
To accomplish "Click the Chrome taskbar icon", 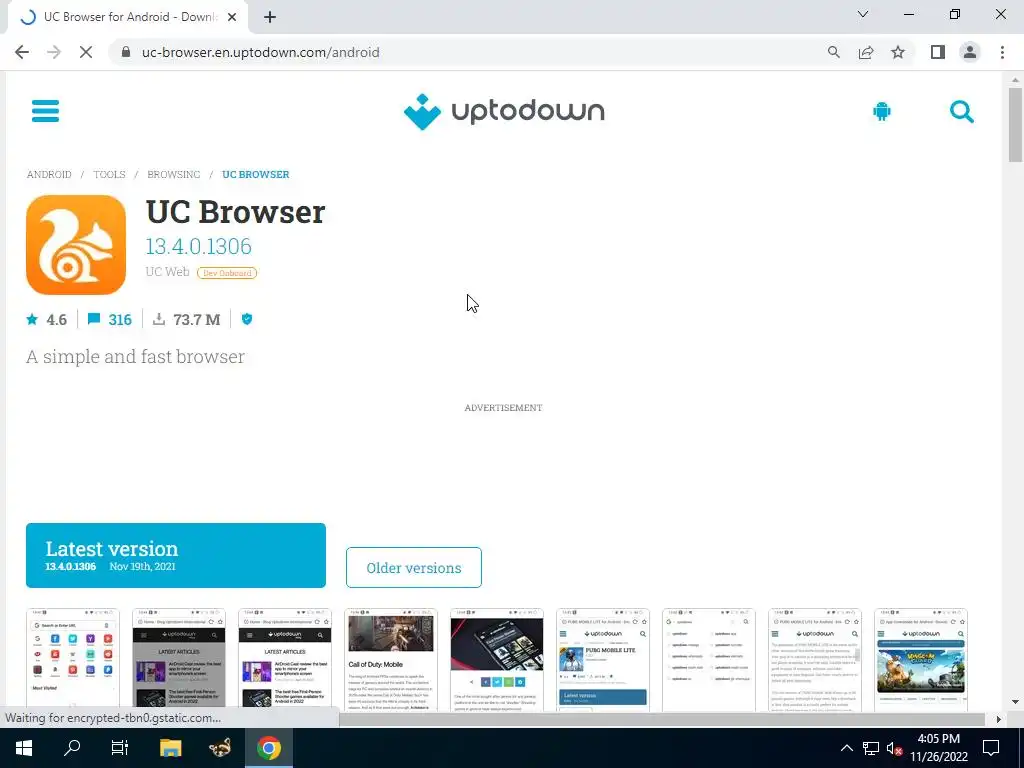I will pos(268,748).
